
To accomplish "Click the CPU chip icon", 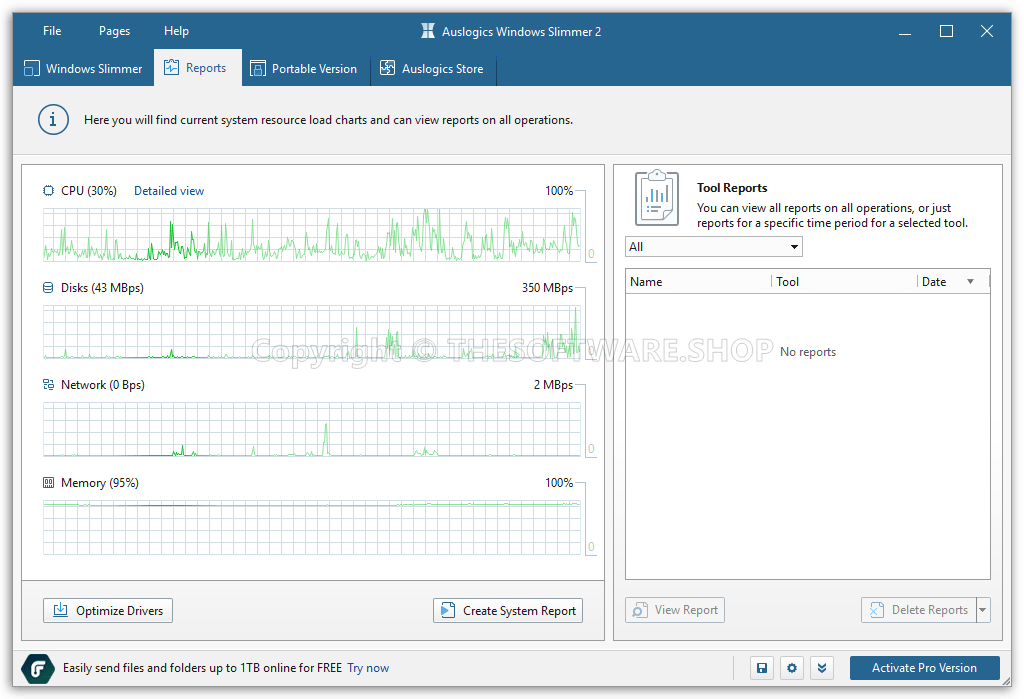I will pyautogui.click(x=48, y=191).
